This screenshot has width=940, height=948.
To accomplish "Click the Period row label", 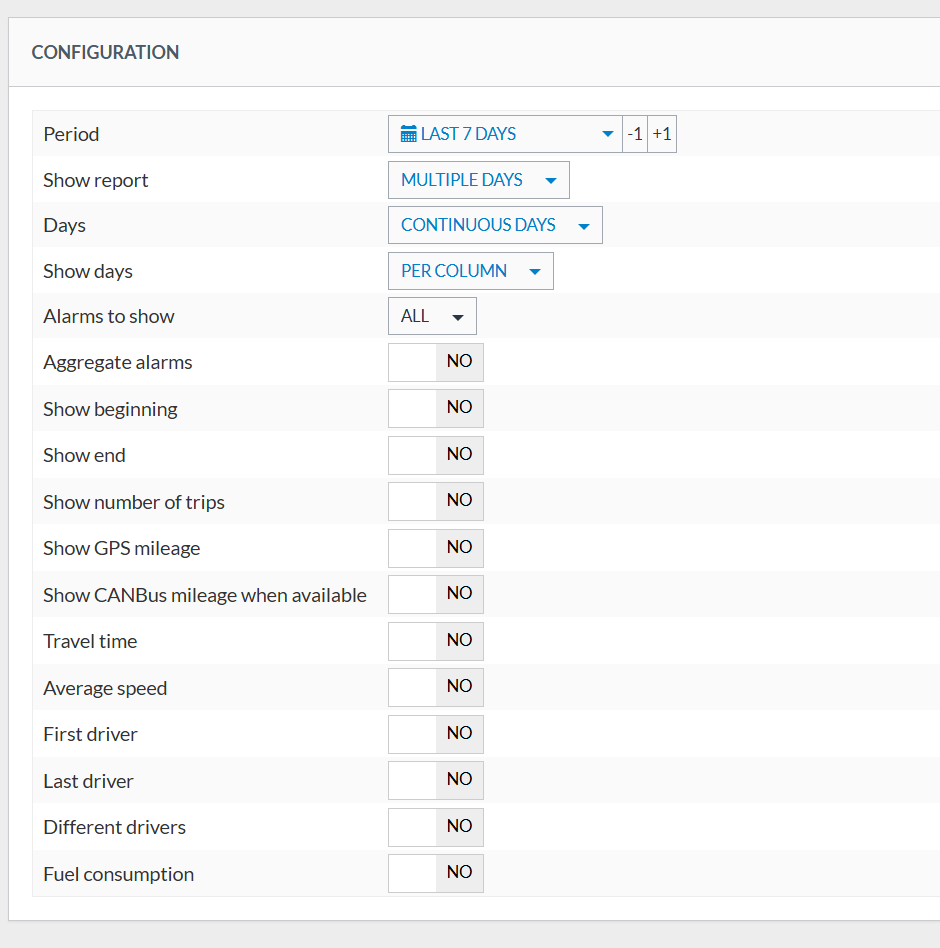I will tap(71, 134).
